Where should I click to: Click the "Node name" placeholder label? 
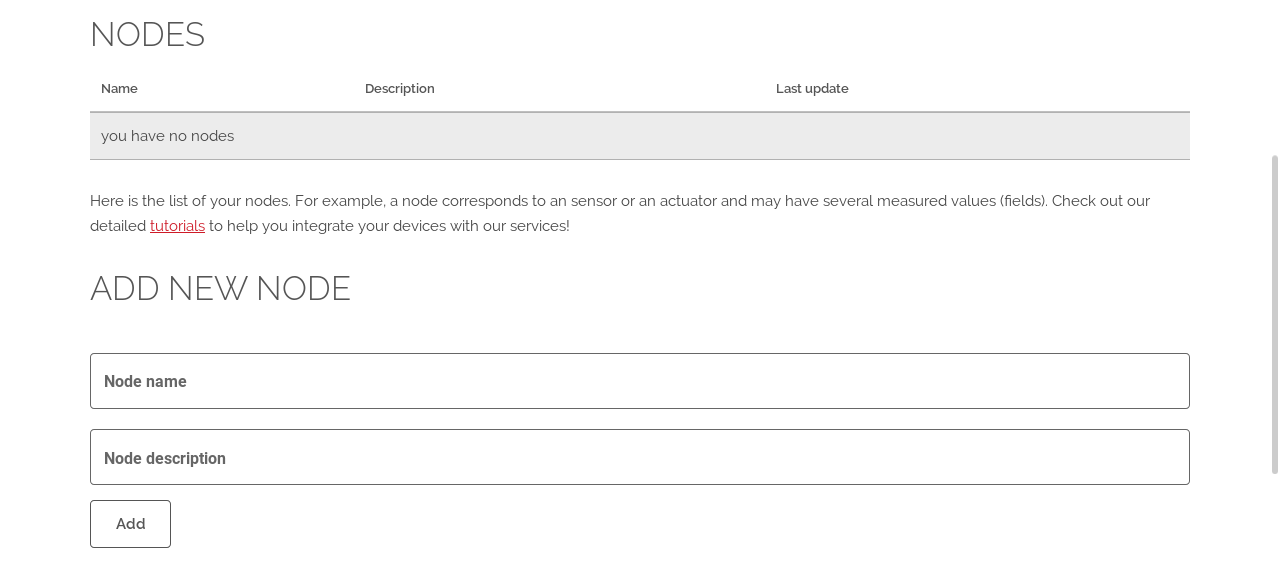click(145, 382)
